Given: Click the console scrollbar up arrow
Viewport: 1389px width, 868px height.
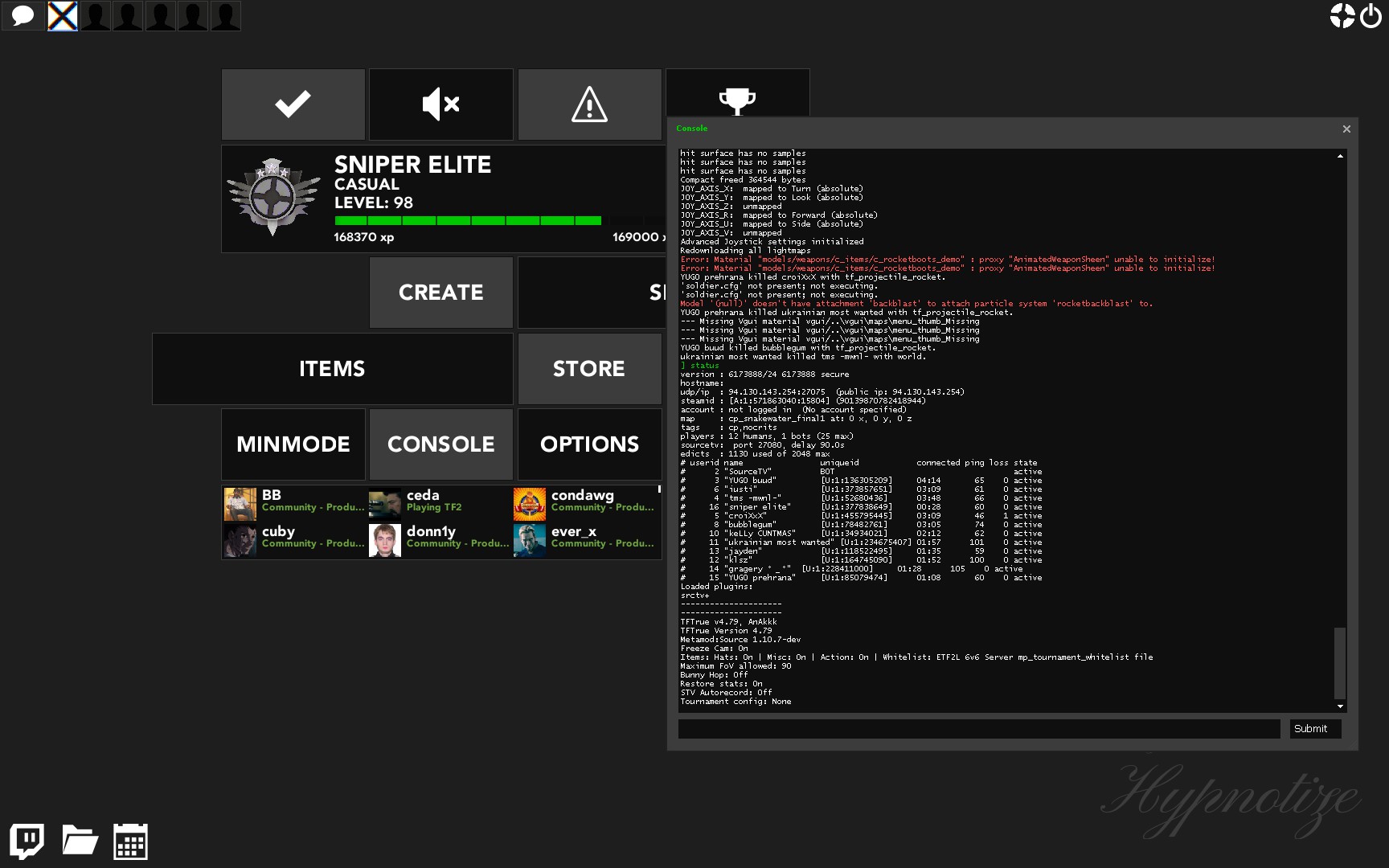Looking at the screenshot, I should (x=1340, y=156).
